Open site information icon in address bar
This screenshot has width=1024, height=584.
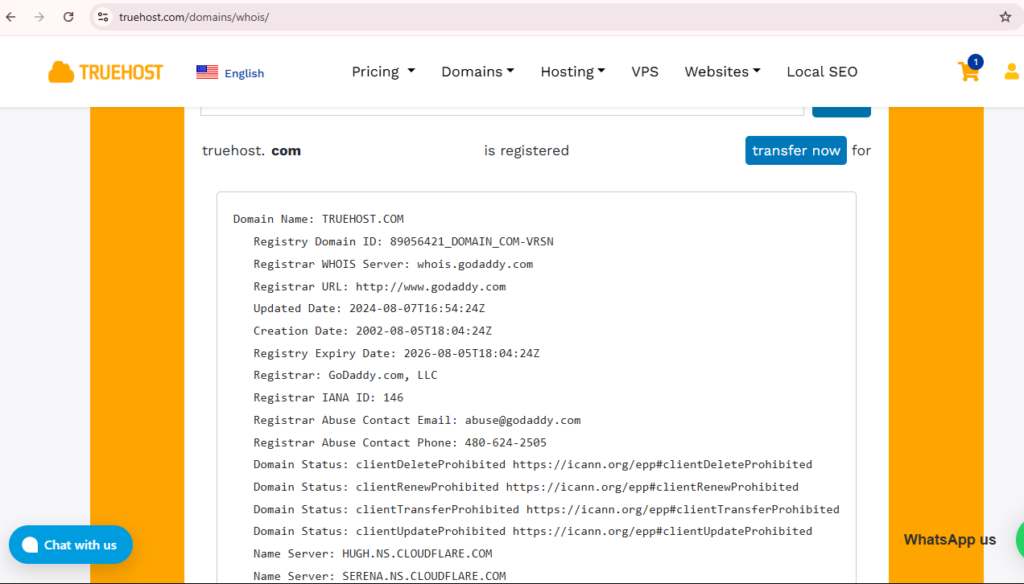click(x=103, y=17)
